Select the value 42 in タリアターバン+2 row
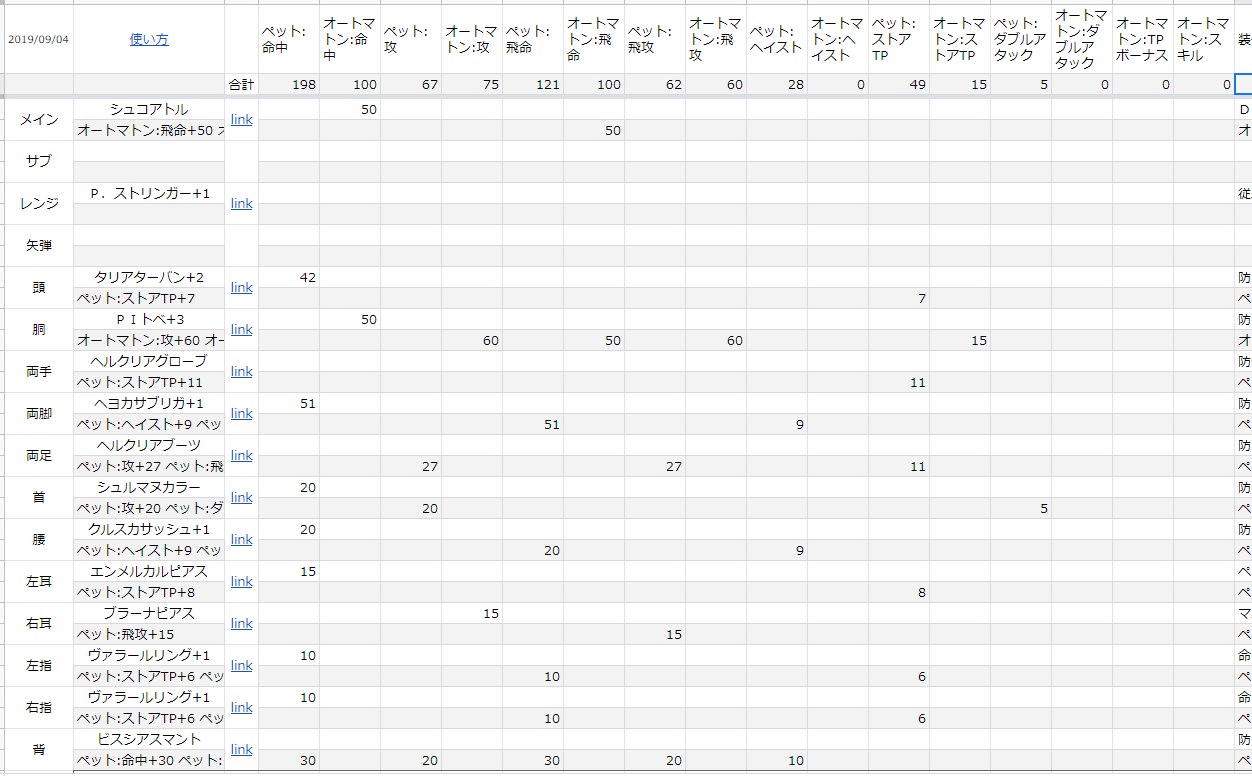This screenshot has height=776, width=1252. (289, 277)
